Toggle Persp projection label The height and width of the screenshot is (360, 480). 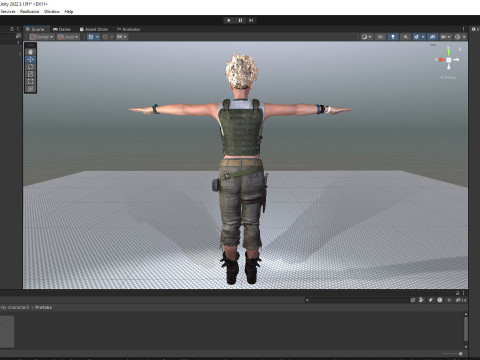click(x=448, y=77)
